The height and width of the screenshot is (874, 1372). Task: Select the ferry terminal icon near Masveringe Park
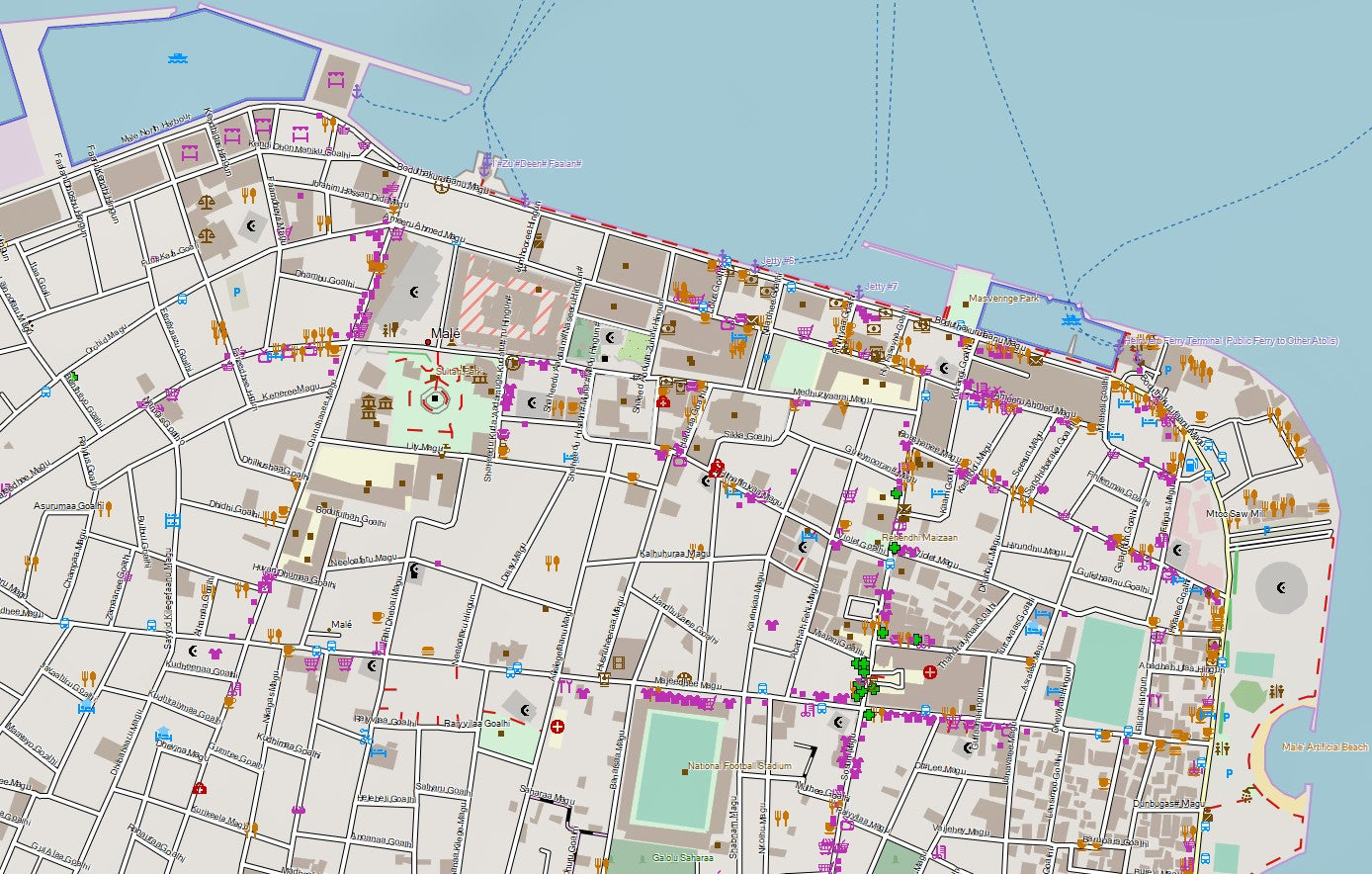pos(1070,319)
